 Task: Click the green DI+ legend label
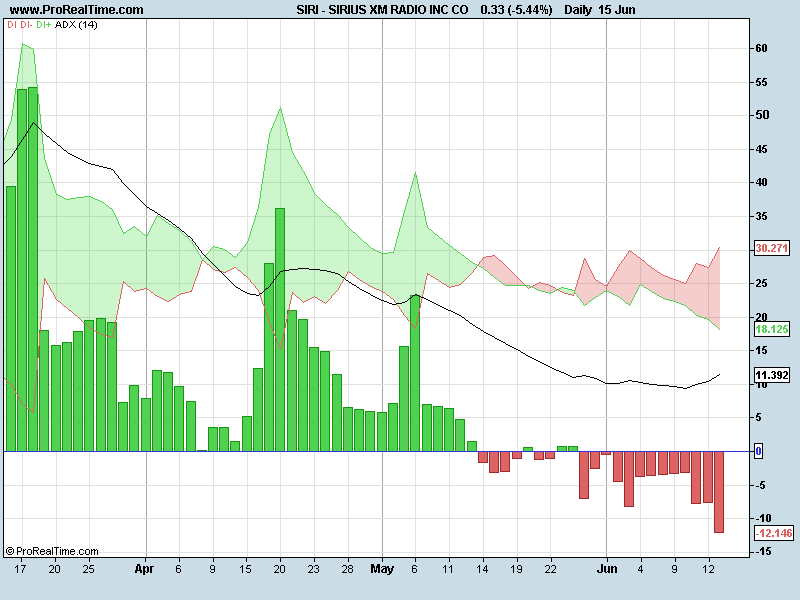point(44,24)
